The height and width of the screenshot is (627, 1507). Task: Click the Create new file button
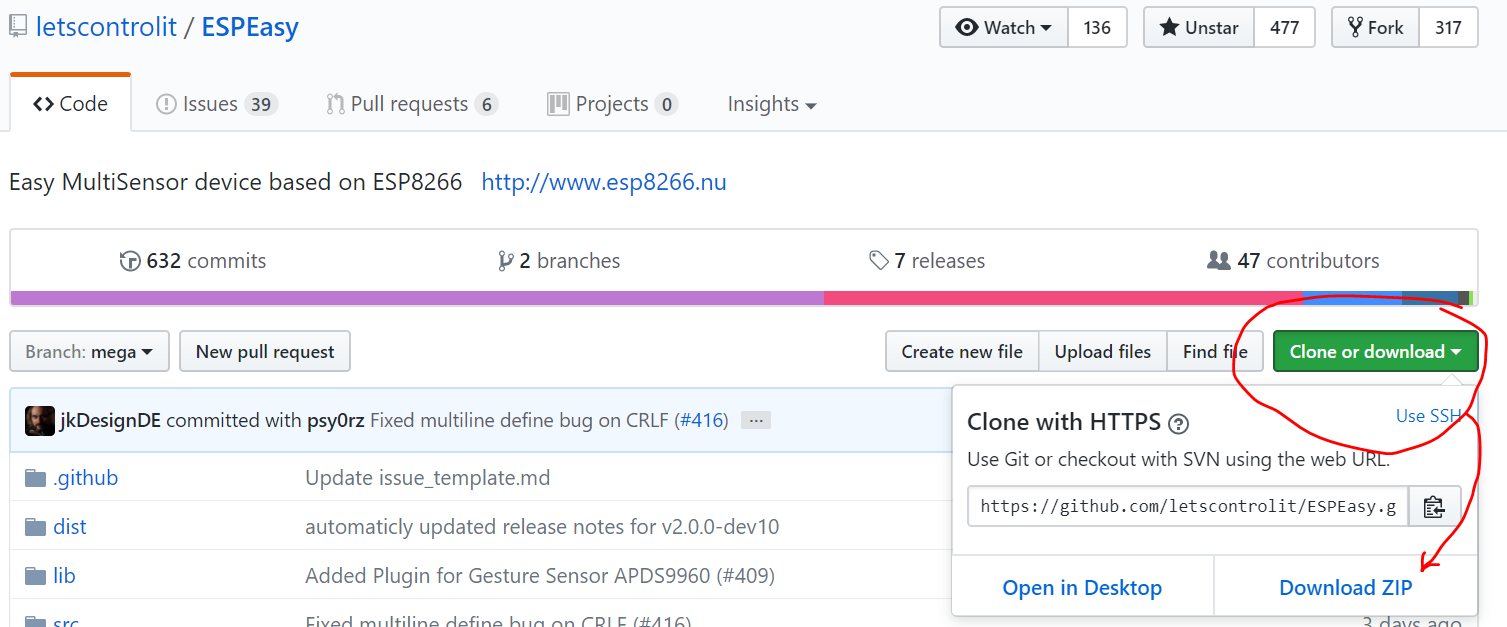pyautogui.click(x=962, y=352)
